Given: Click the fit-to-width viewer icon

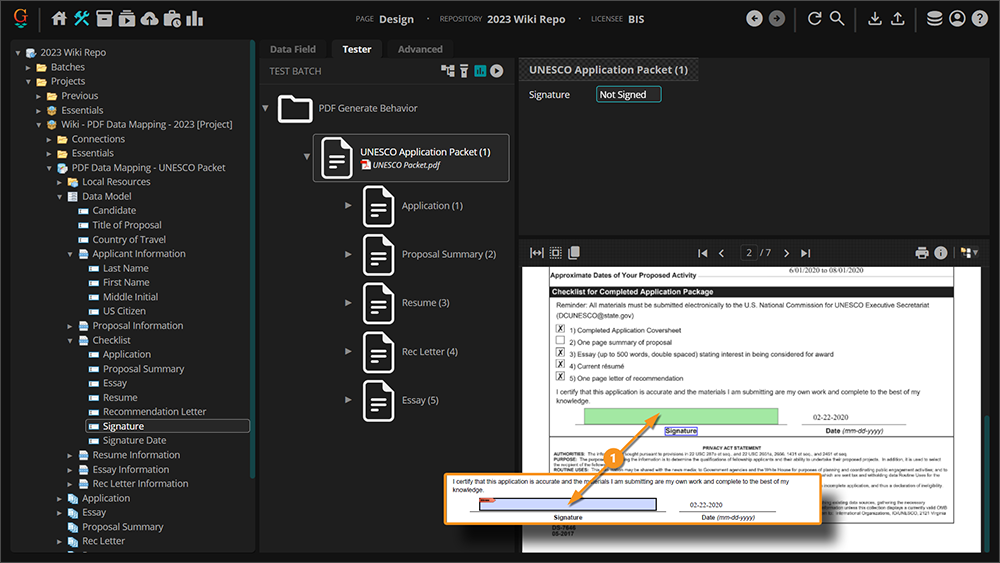Looking at the screenshot, I should point(537,253).
